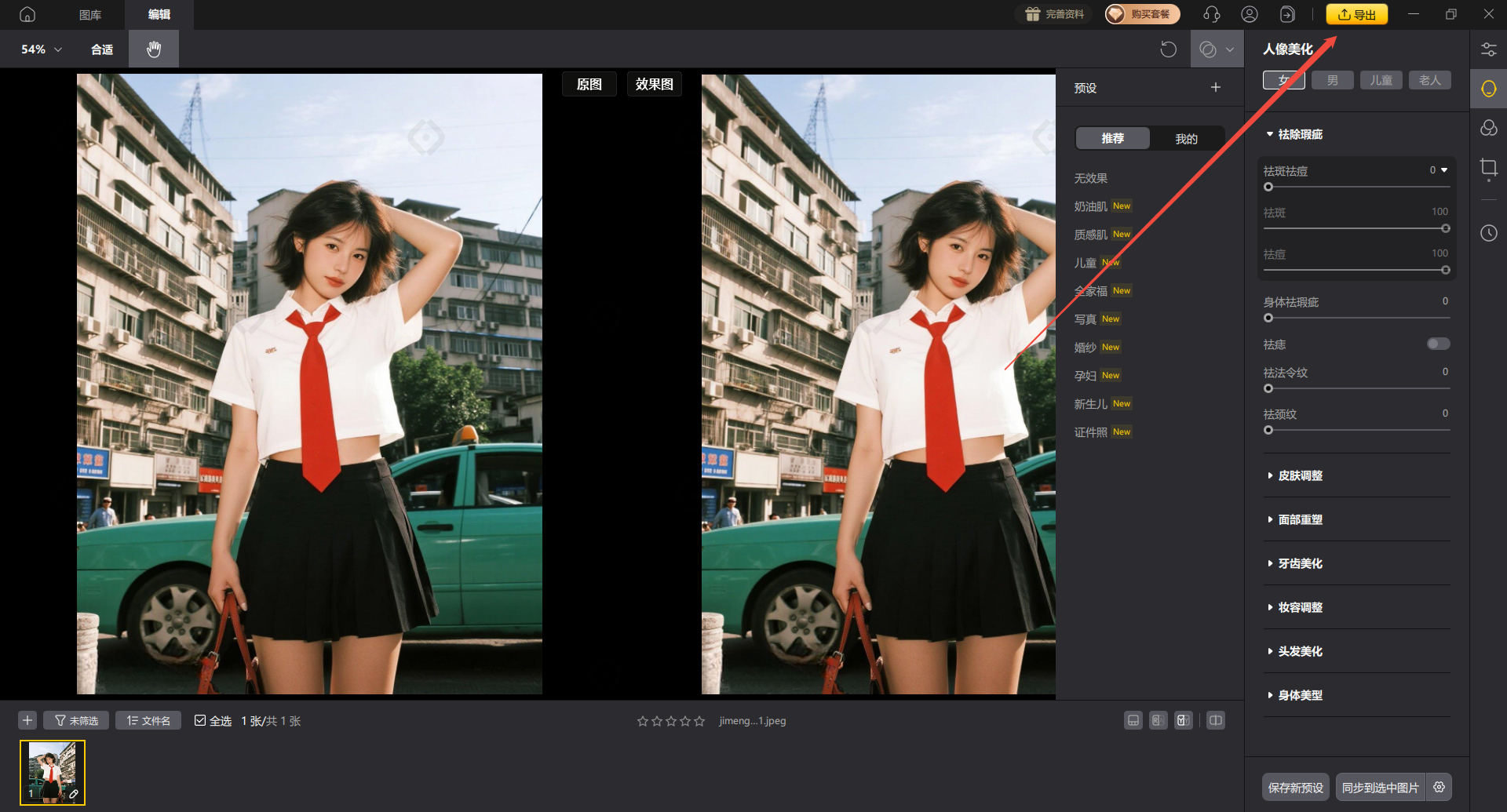
Task: Switch to side-by-side compare view icon
Action: (x=1215, y=720)
